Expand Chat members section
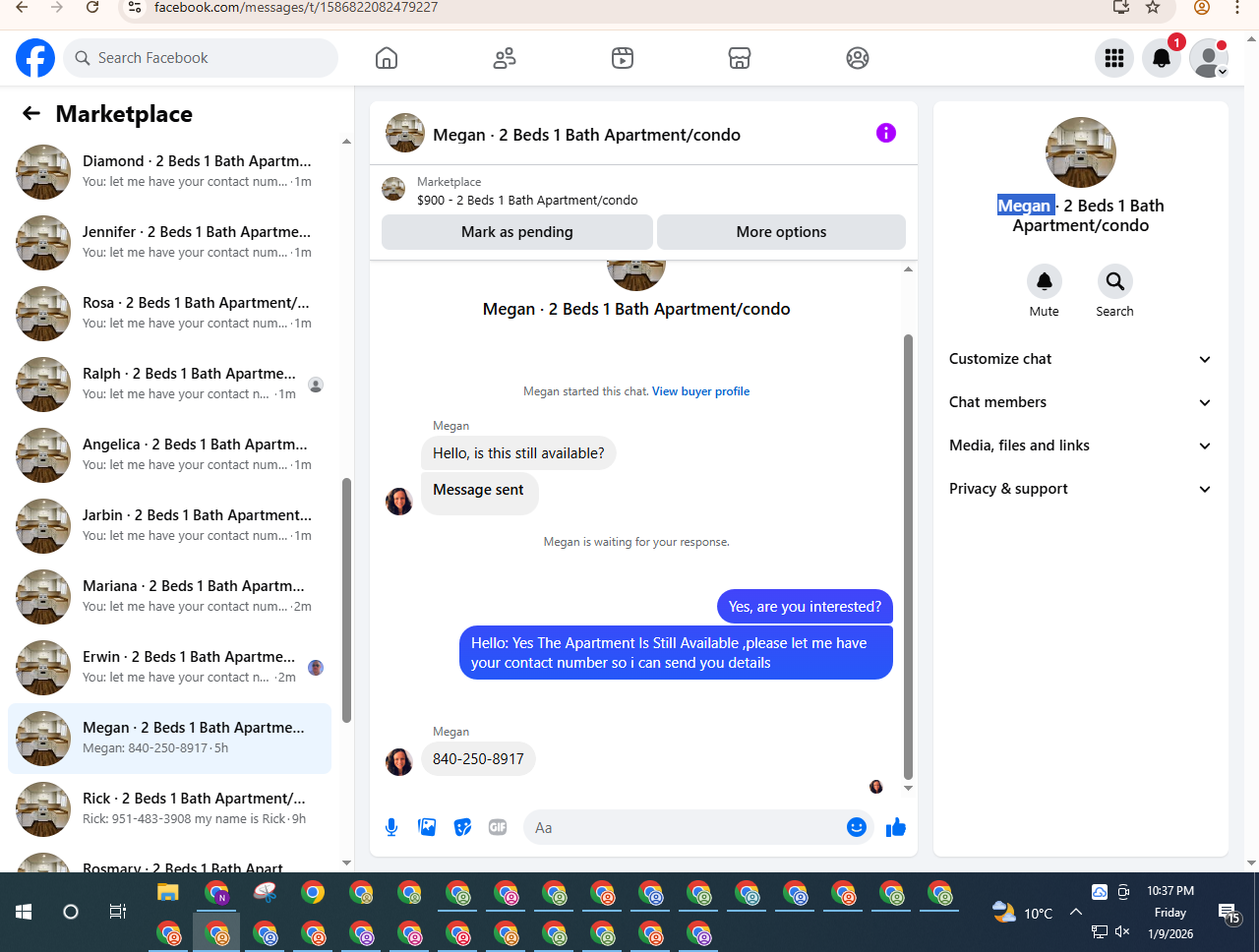The height and width of the screenshot is (952, 1259). (x=1080, y=402)
